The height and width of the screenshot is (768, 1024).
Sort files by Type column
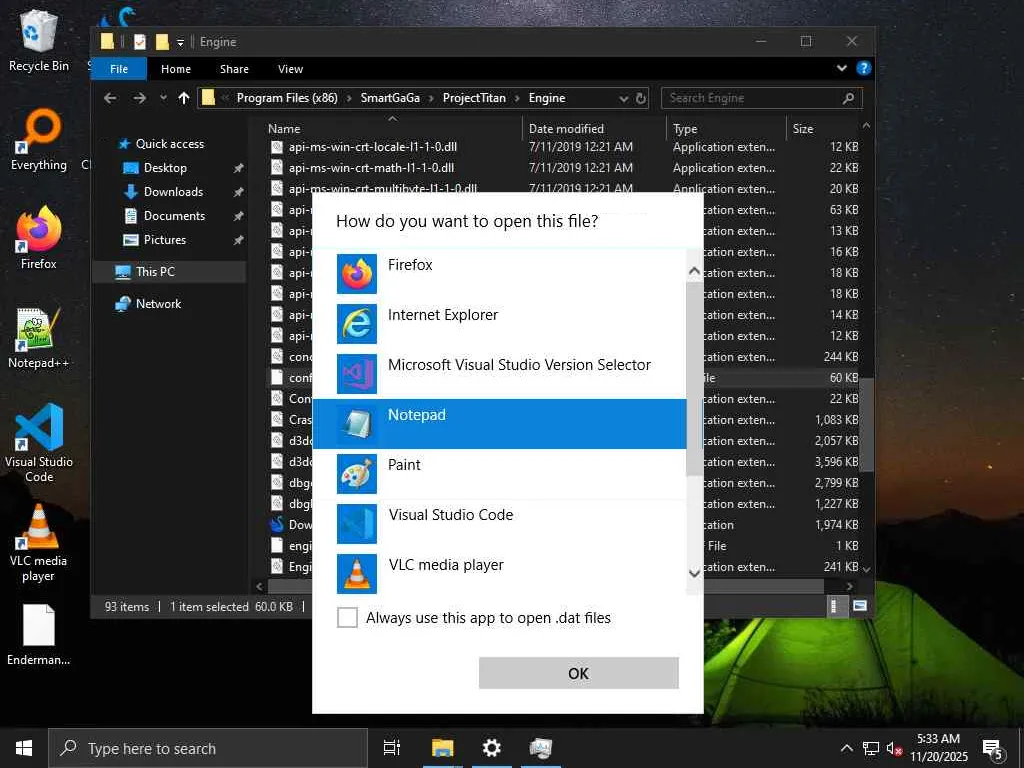click(x=685, y=129)
